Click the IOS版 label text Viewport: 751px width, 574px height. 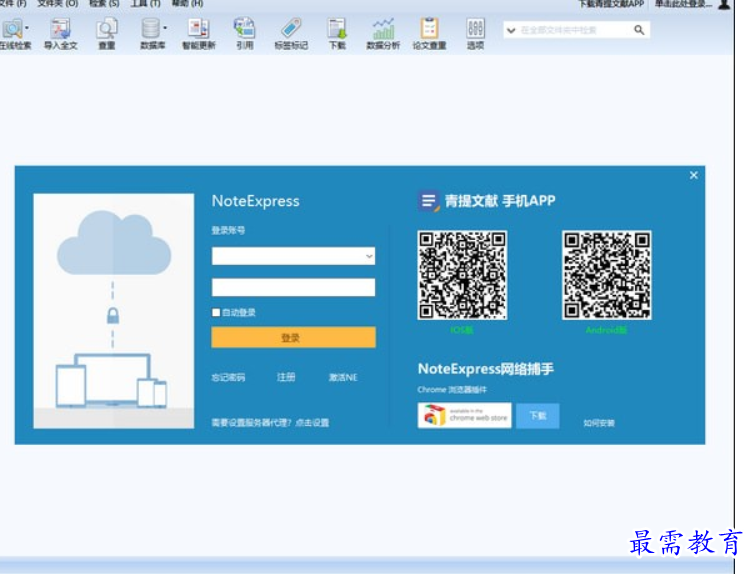(462, 330)
